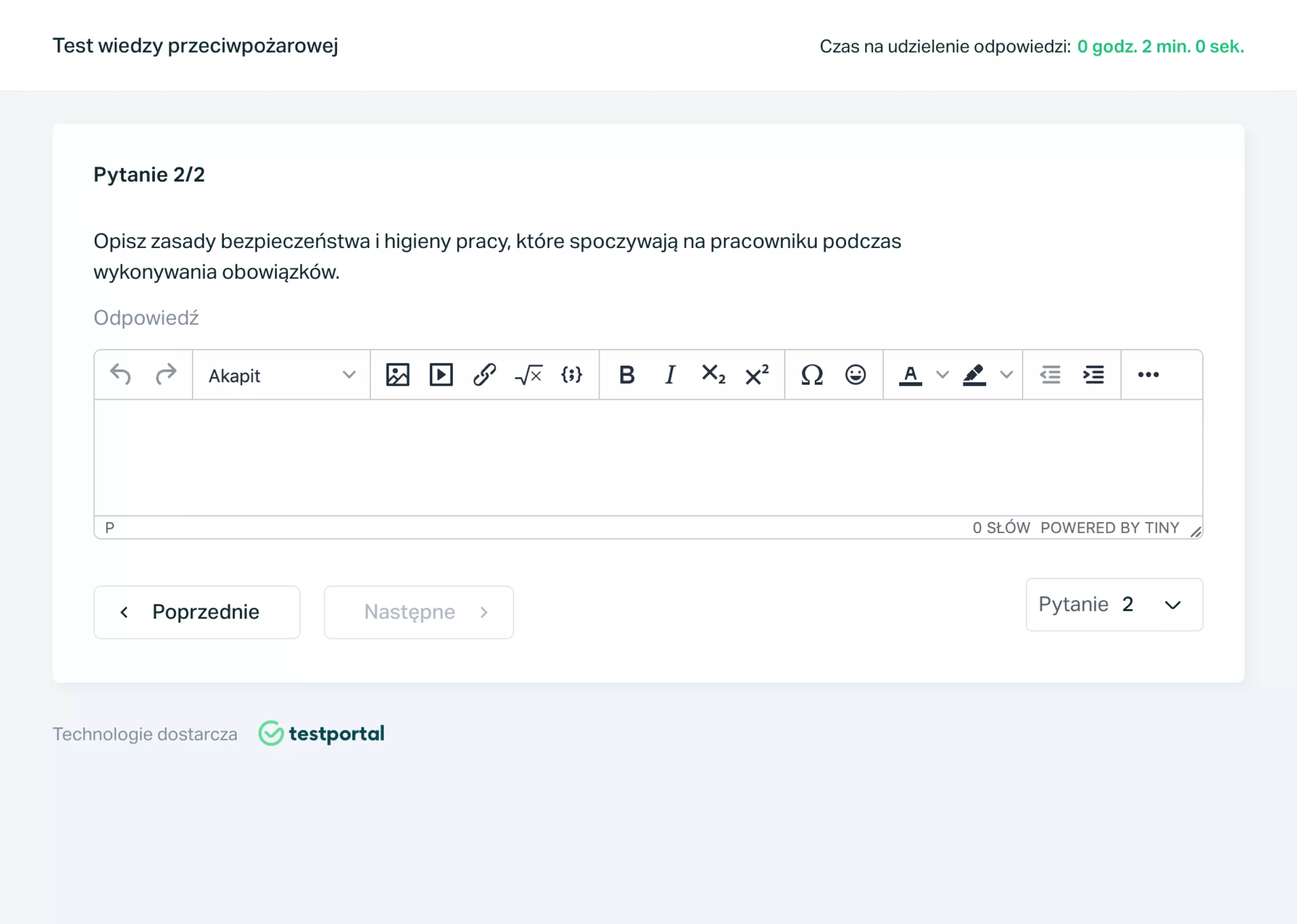Apply subscript formatting
1297x924 pixels.
tap(714, 375)
